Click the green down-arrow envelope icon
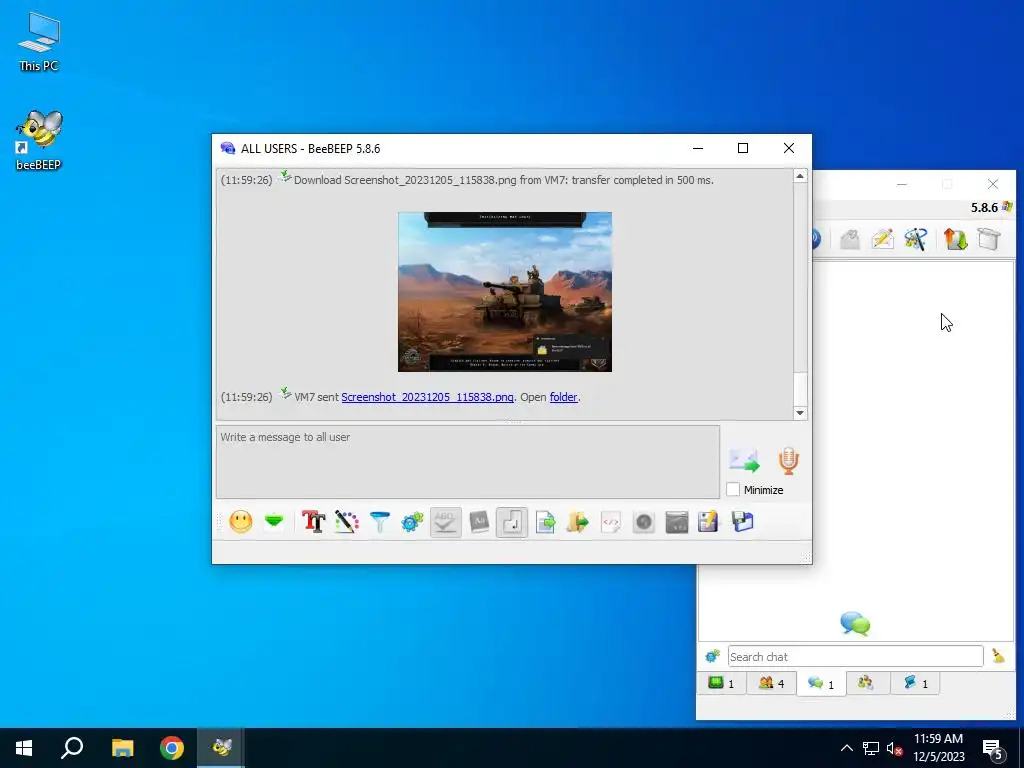1024x768 pixels. pos(274,522)
